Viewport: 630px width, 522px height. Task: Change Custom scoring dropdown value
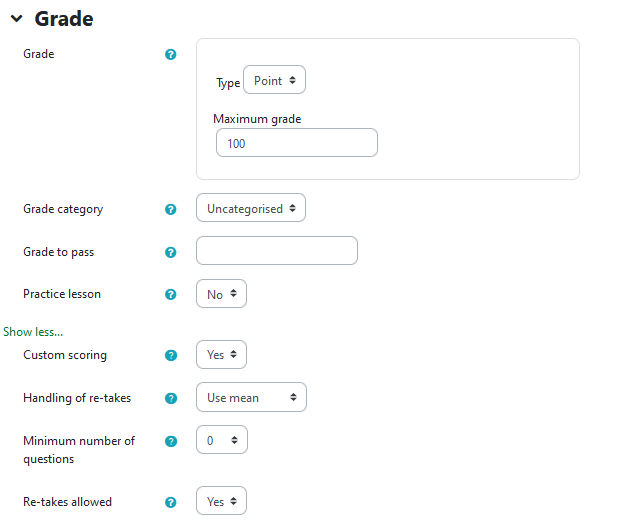coord(221,355)
